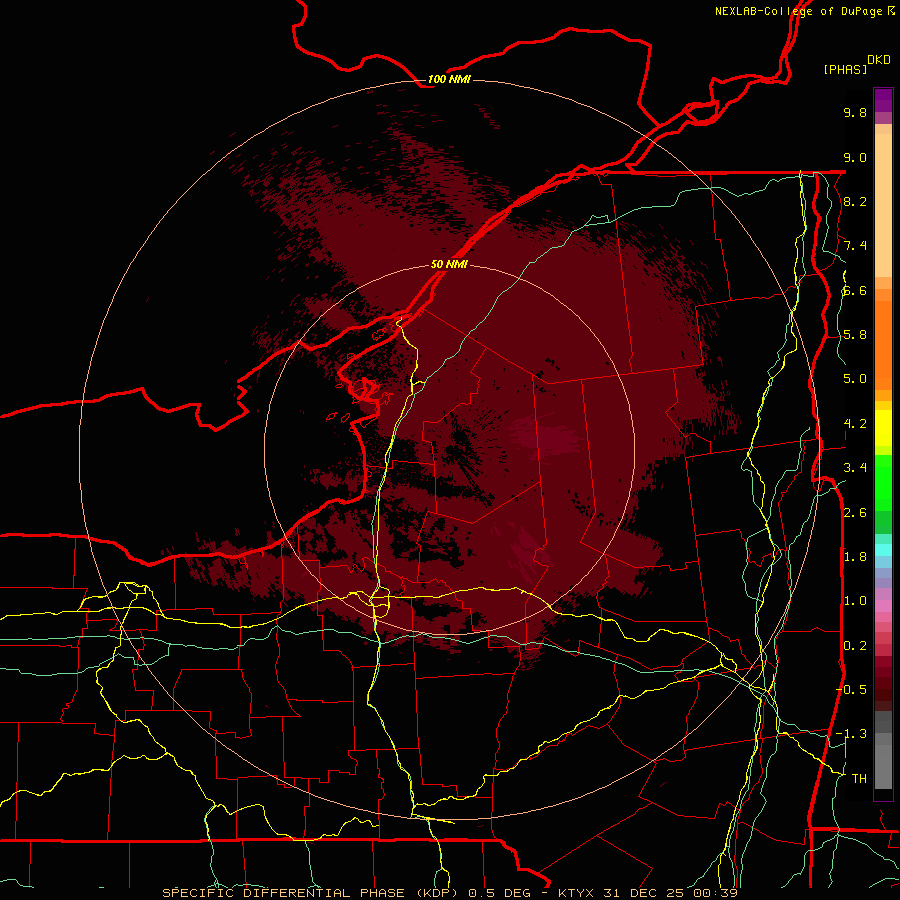Click the 7.4 value on the color scale
Screen dimensions: 900x900
855,246
